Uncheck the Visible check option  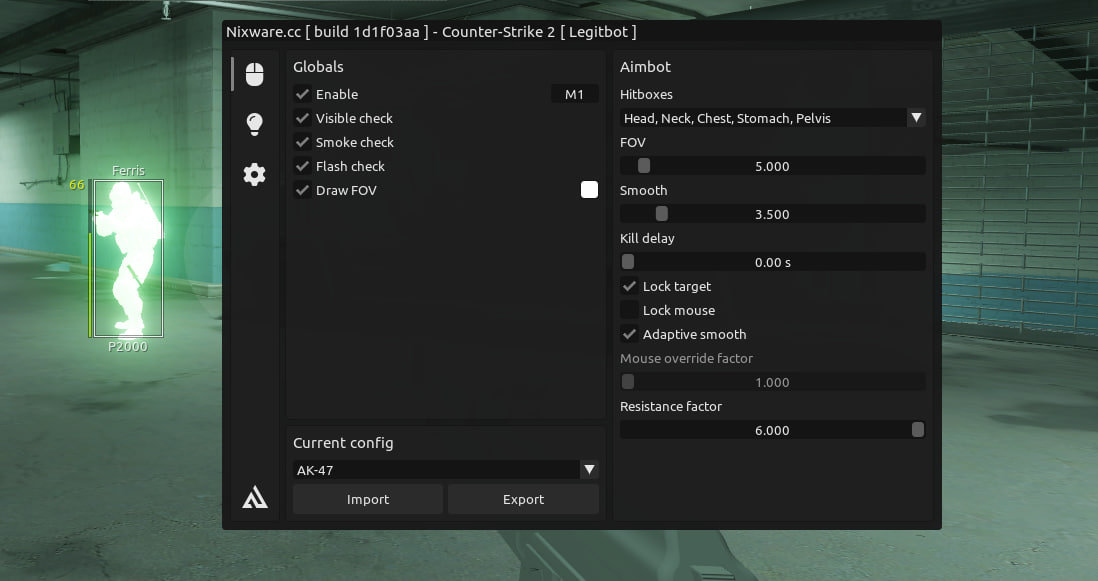pos(303,118)
